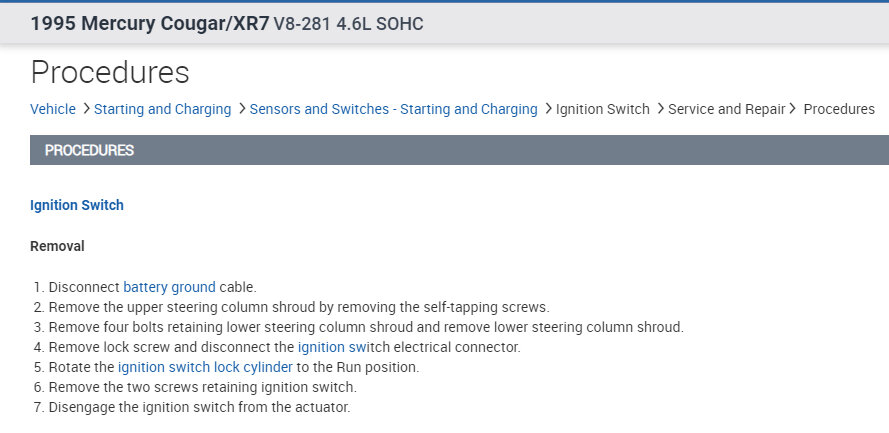The height and width of the screenshot is (433, 889).
Task: Click the 1995 Mercury Cougar/XR7 vehicle title
Action: tap(148, 23)
